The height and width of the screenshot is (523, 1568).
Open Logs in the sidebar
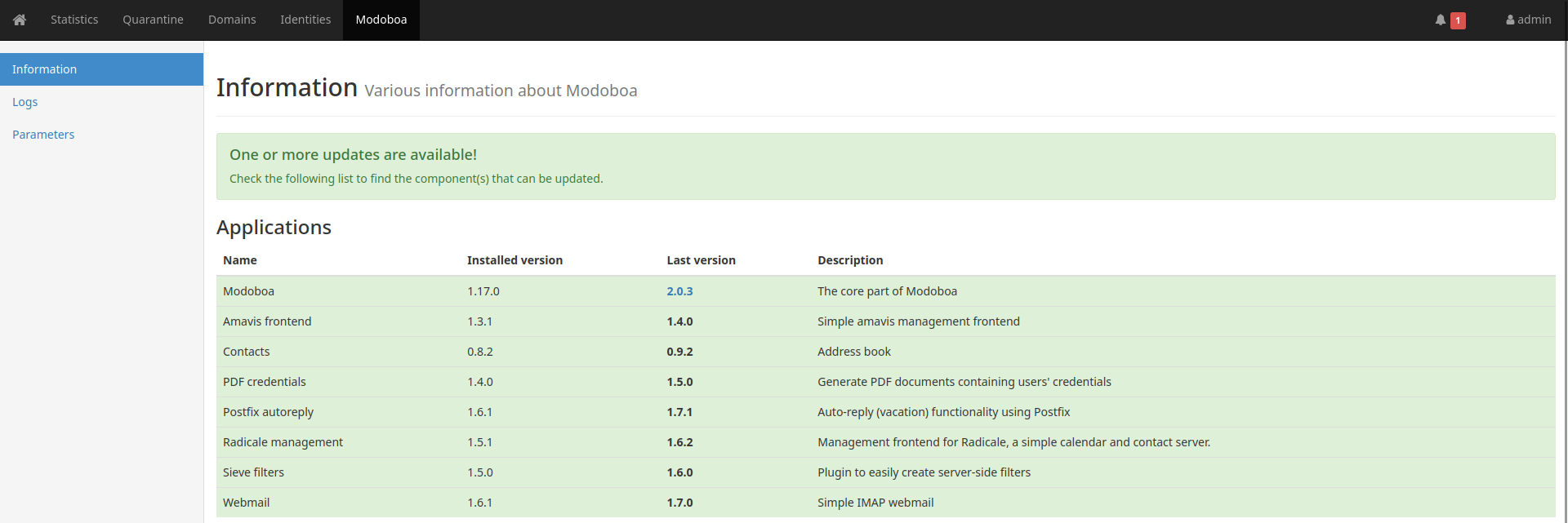click(101, 102)
